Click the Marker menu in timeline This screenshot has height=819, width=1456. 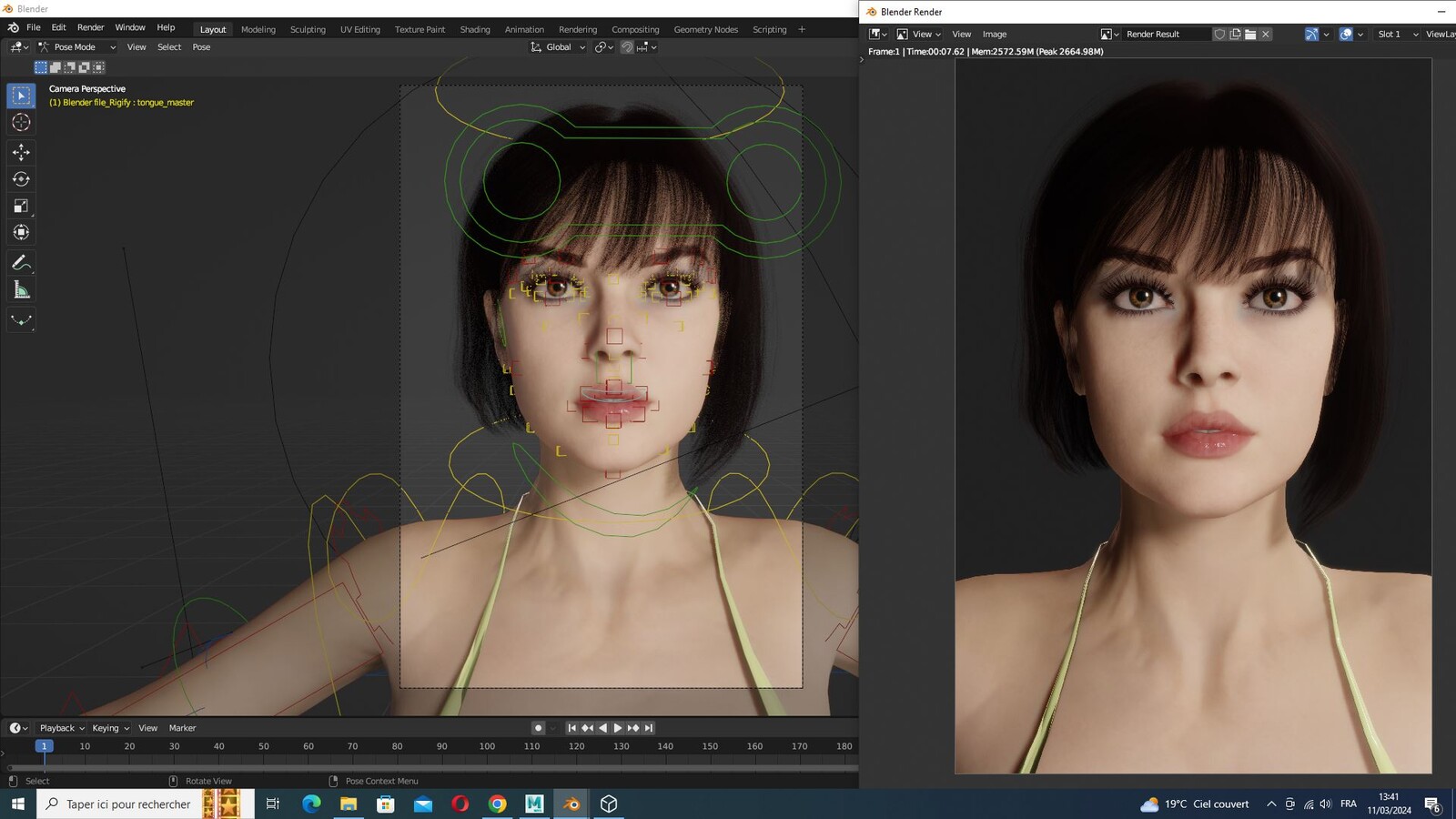182,728
